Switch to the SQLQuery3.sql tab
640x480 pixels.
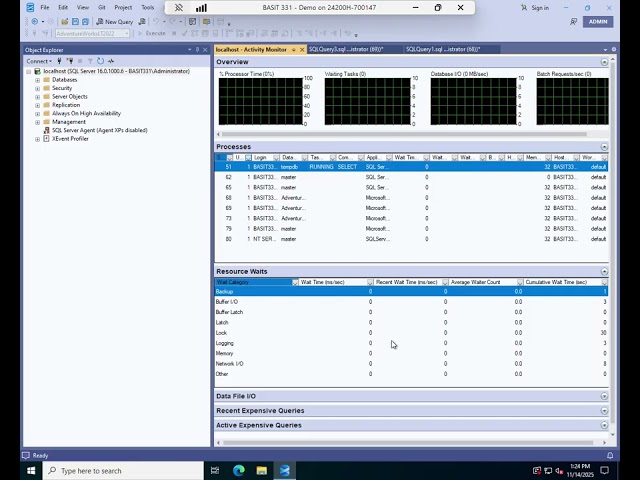click(346, 49)
